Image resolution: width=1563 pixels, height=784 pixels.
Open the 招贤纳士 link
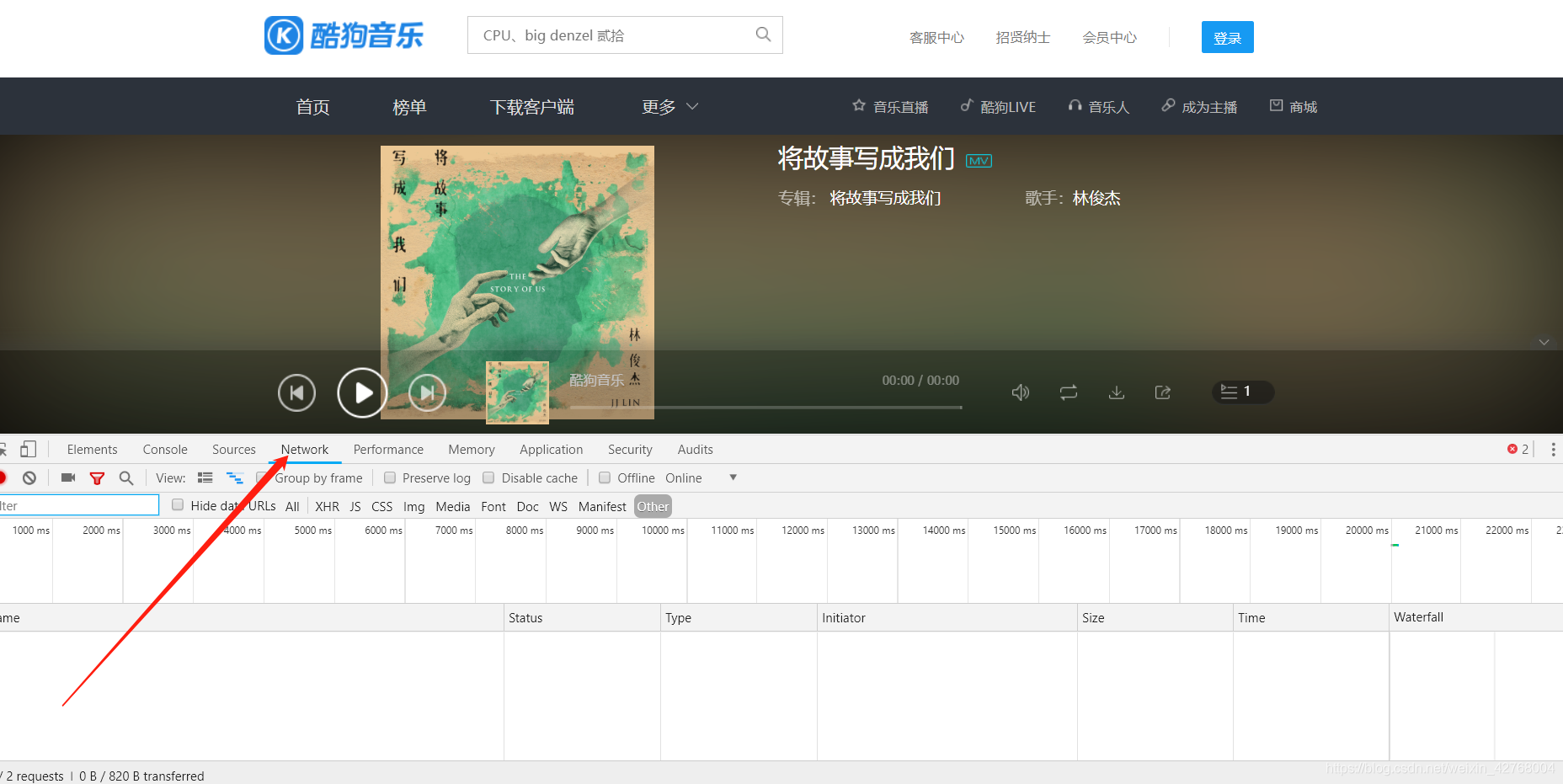click(x=1023, y=38)
